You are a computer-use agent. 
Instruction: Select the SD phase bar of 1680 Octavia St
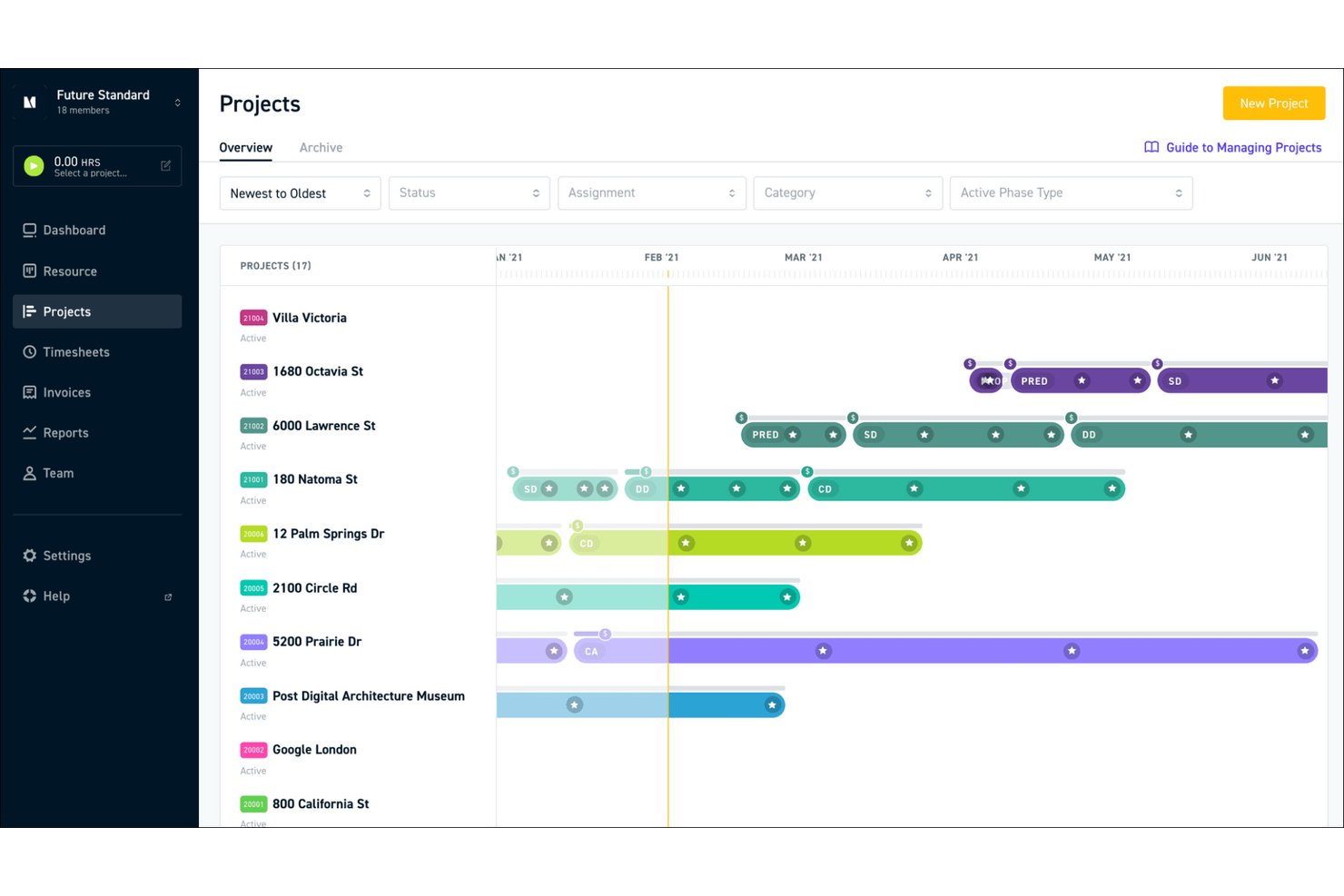coord(1242,381)
